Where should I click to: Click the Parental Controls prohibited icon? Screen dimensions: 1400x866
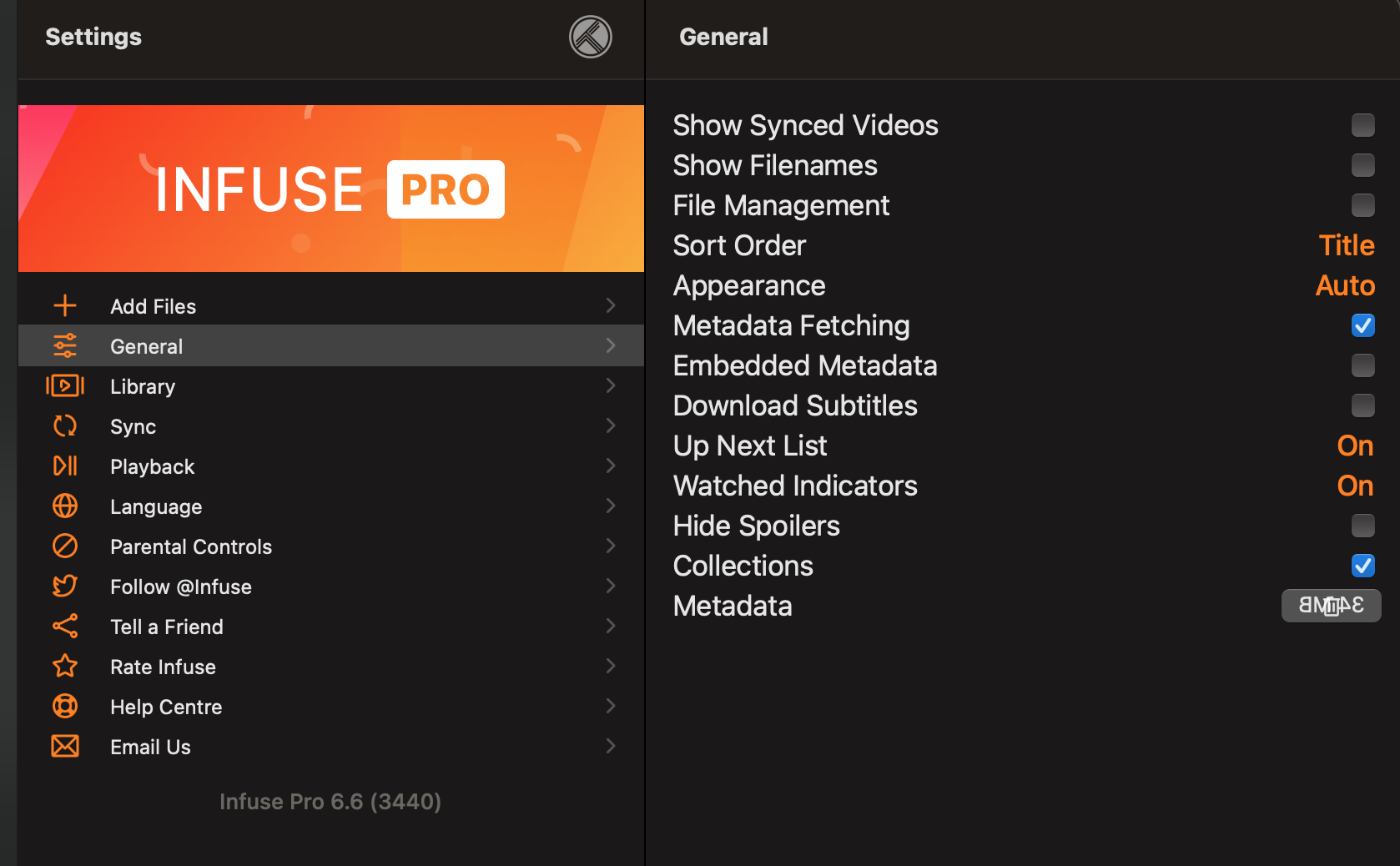[x=65, y=546]
